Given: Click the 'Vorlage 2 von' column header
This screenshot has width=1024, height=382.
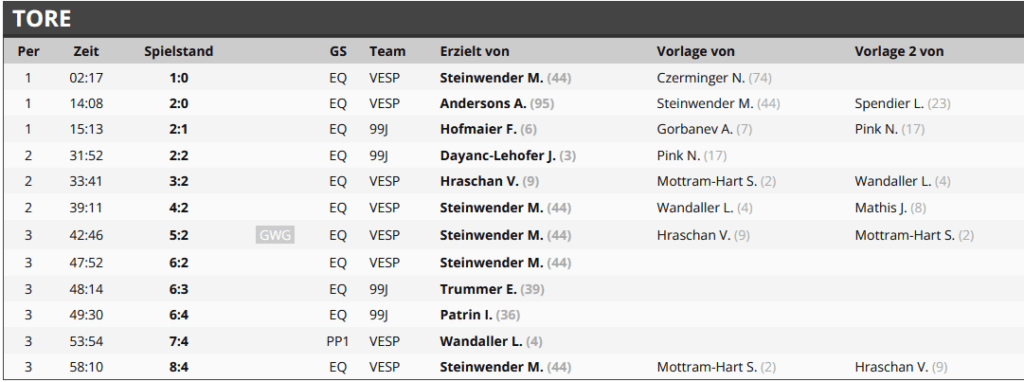Looking at the screenshot, I should pos(899,51).
